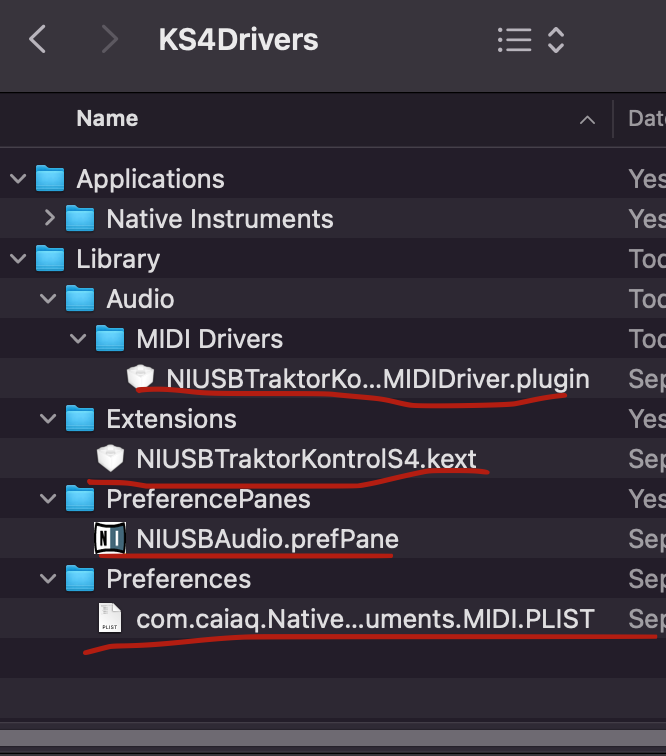666x756 pixels.
Task: Select the com.caiaq.Native...uments.MIDI.PLIST file name
Action: [x=365, y=619]
